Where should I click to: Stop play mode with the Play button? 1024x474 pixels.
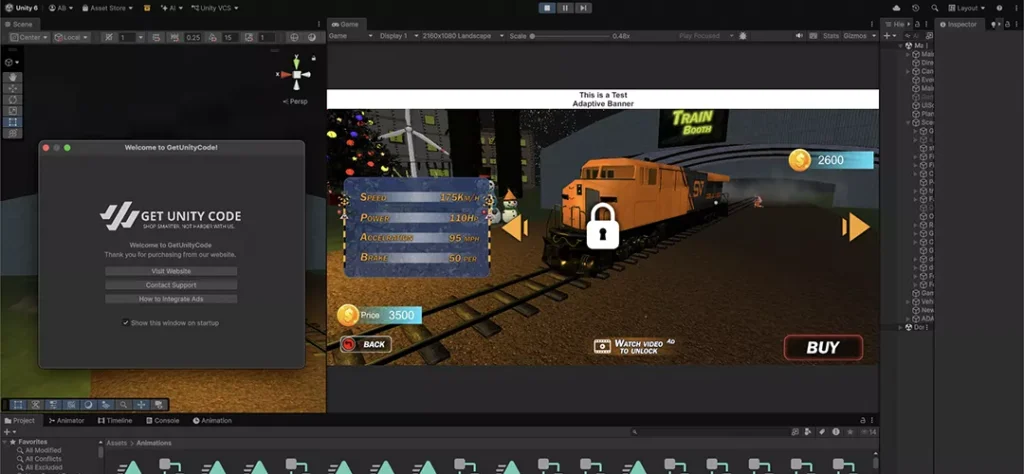tap(547, 8)
